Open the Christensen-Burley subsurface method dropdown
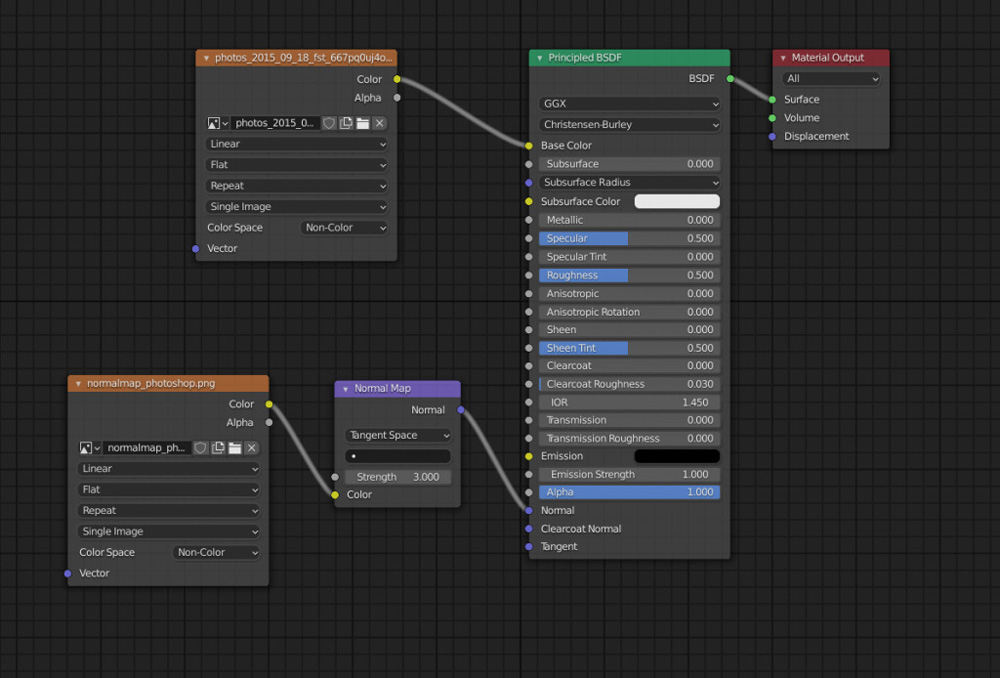Screen dimensions: 1000x678 point(628,124)
